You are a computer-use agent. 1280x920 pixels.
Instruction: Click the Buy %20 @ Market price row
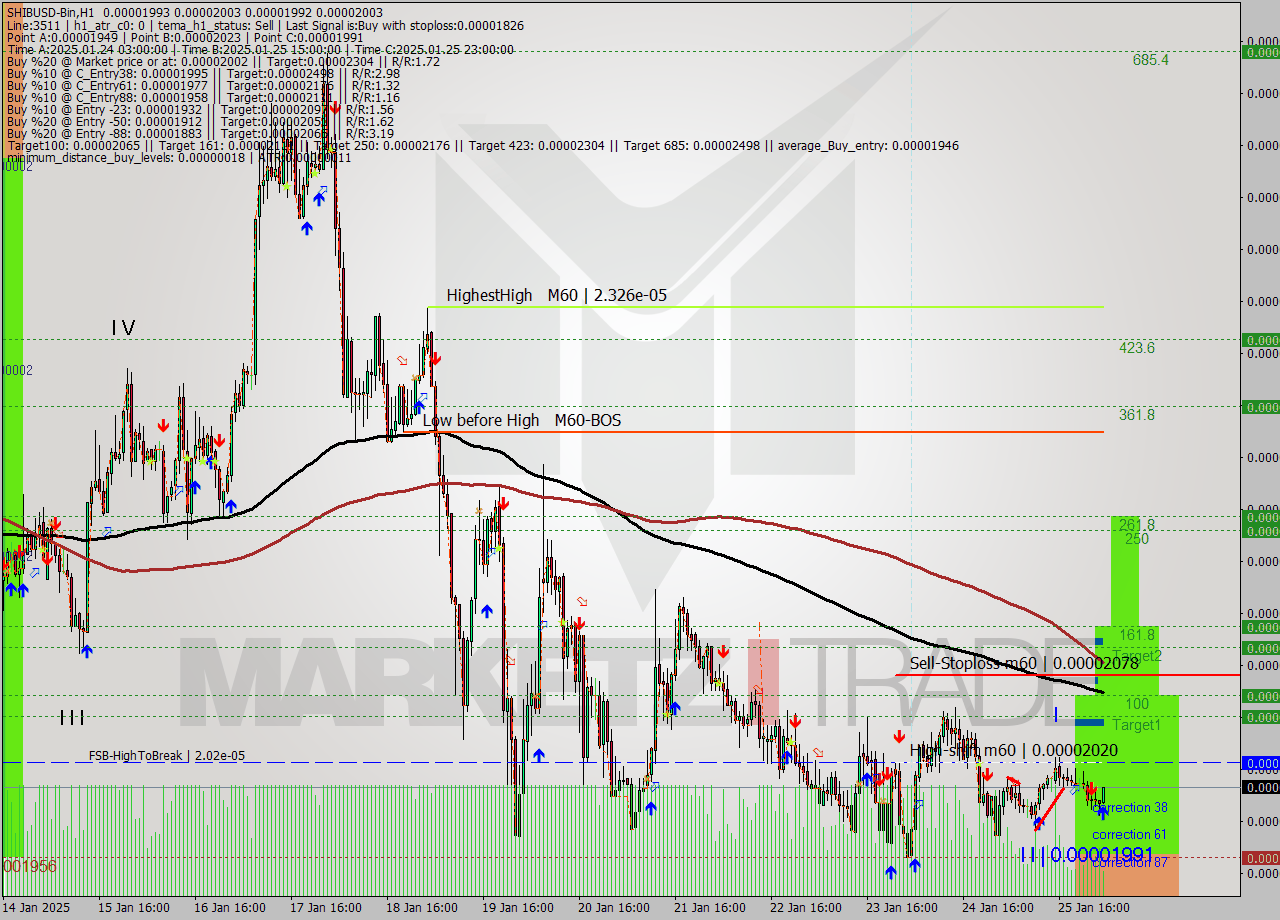coord(223,61)
